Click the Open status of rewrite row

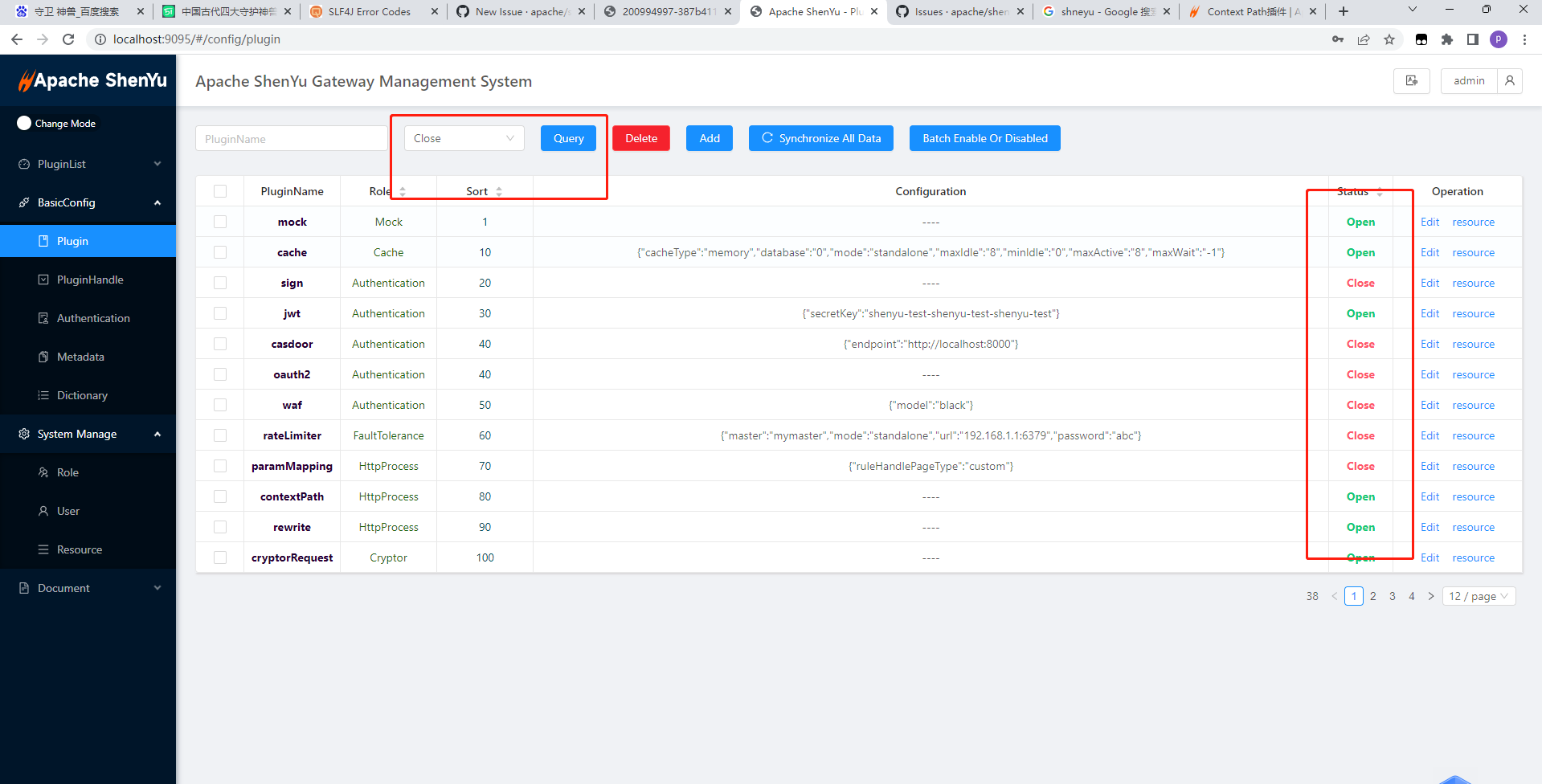coord(1360,527)
